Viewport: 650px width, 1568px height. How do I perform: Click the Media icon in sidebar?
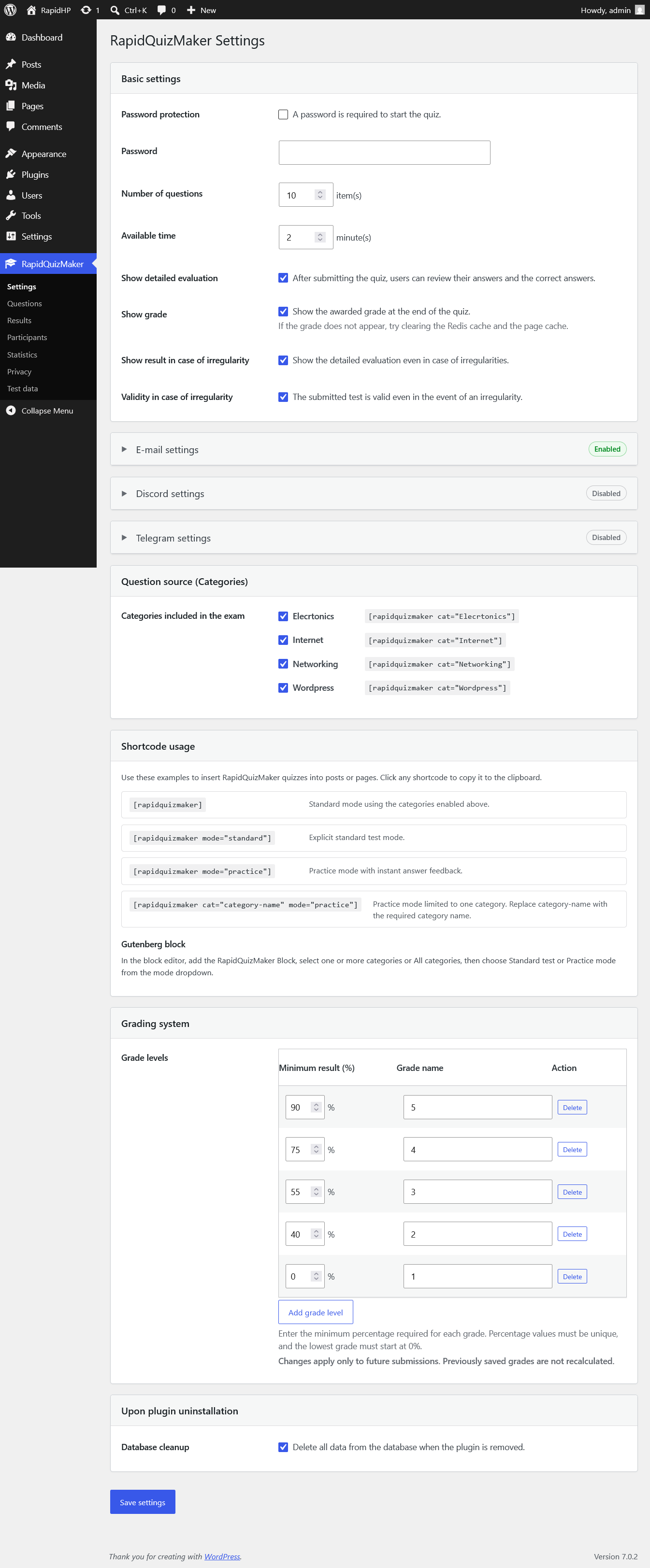(x=11, y=85)
